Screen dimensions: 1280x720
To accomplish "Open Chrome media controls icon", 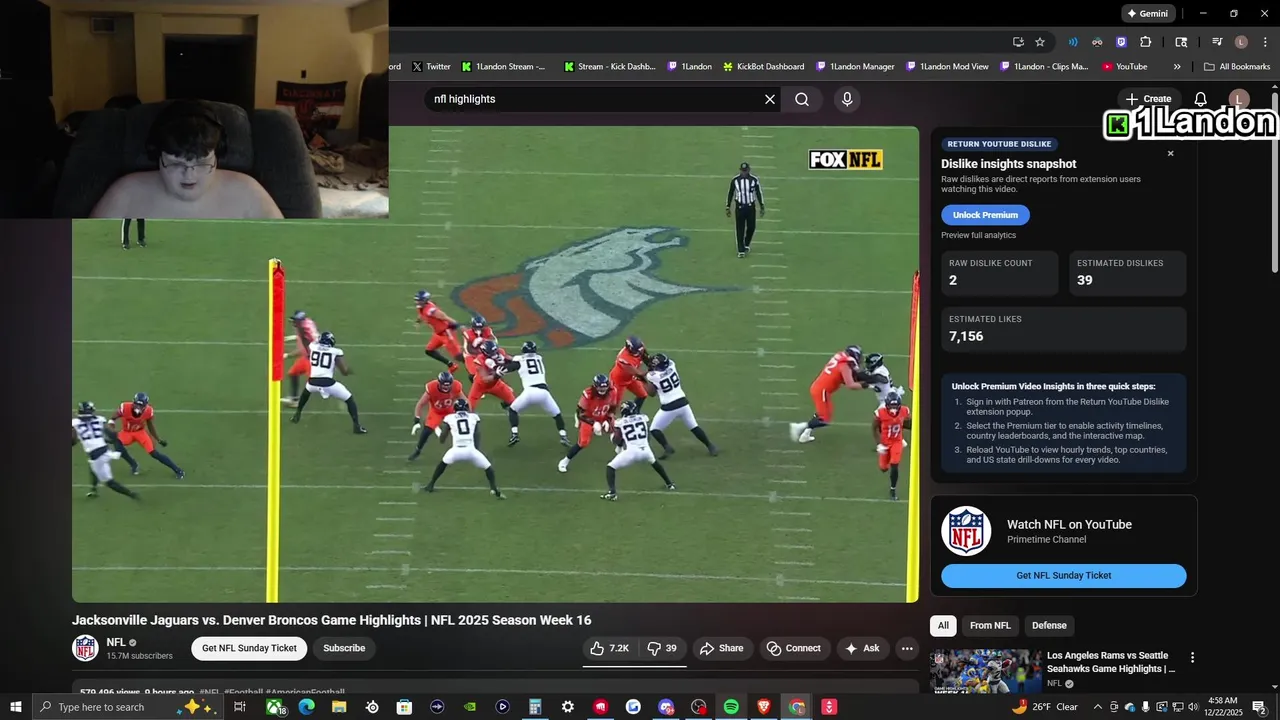I will (1217, 42).
